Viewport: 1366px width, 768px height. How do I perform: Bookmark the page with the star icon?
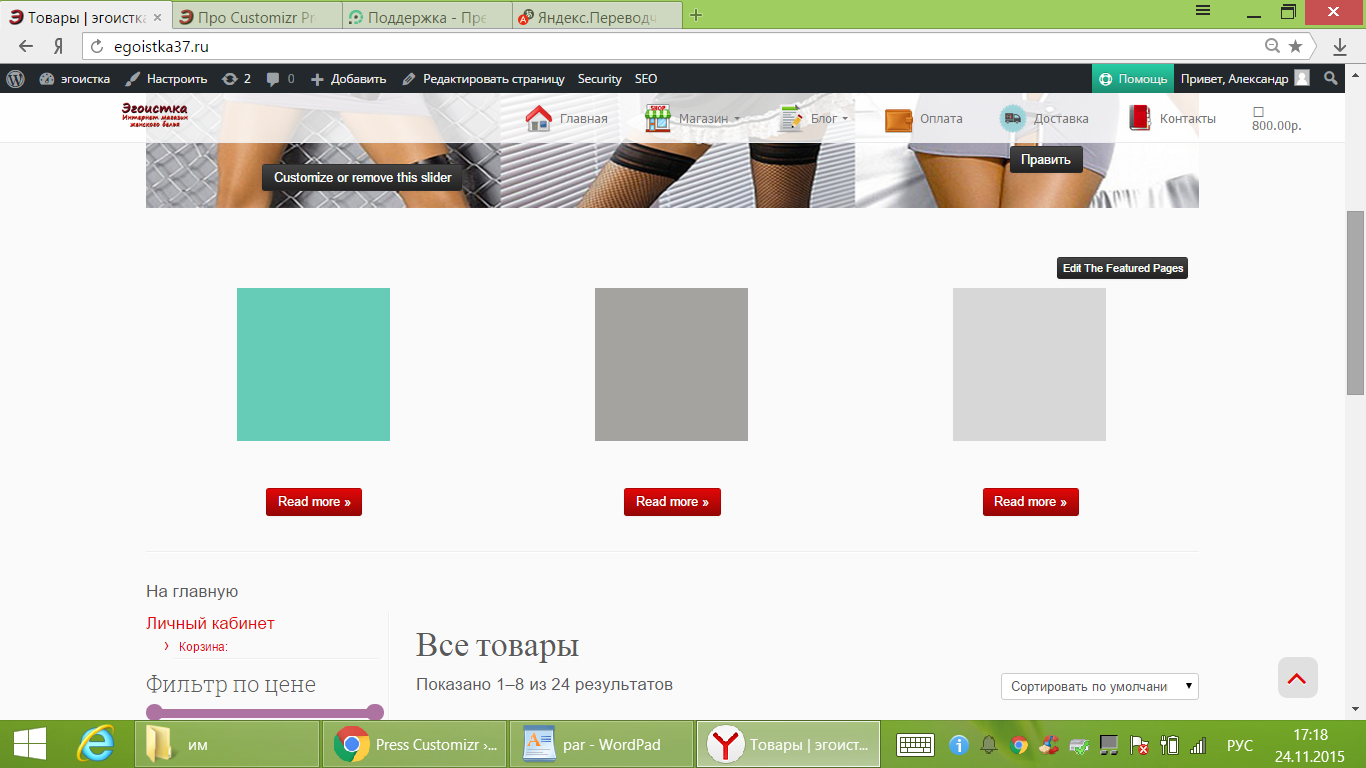click(1295, 46)
